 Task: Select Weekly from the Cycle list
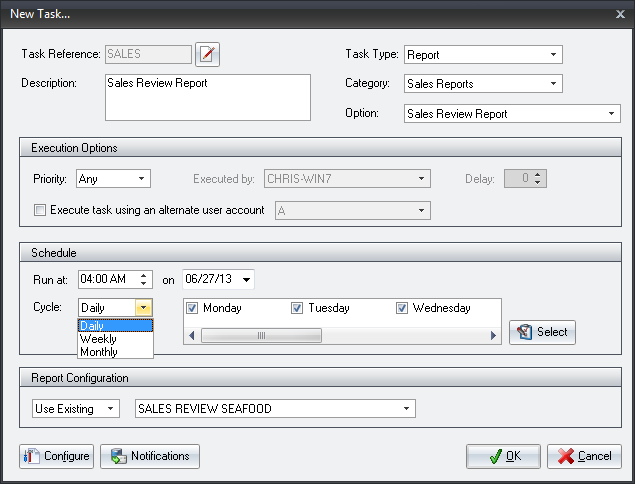point(99,339)
